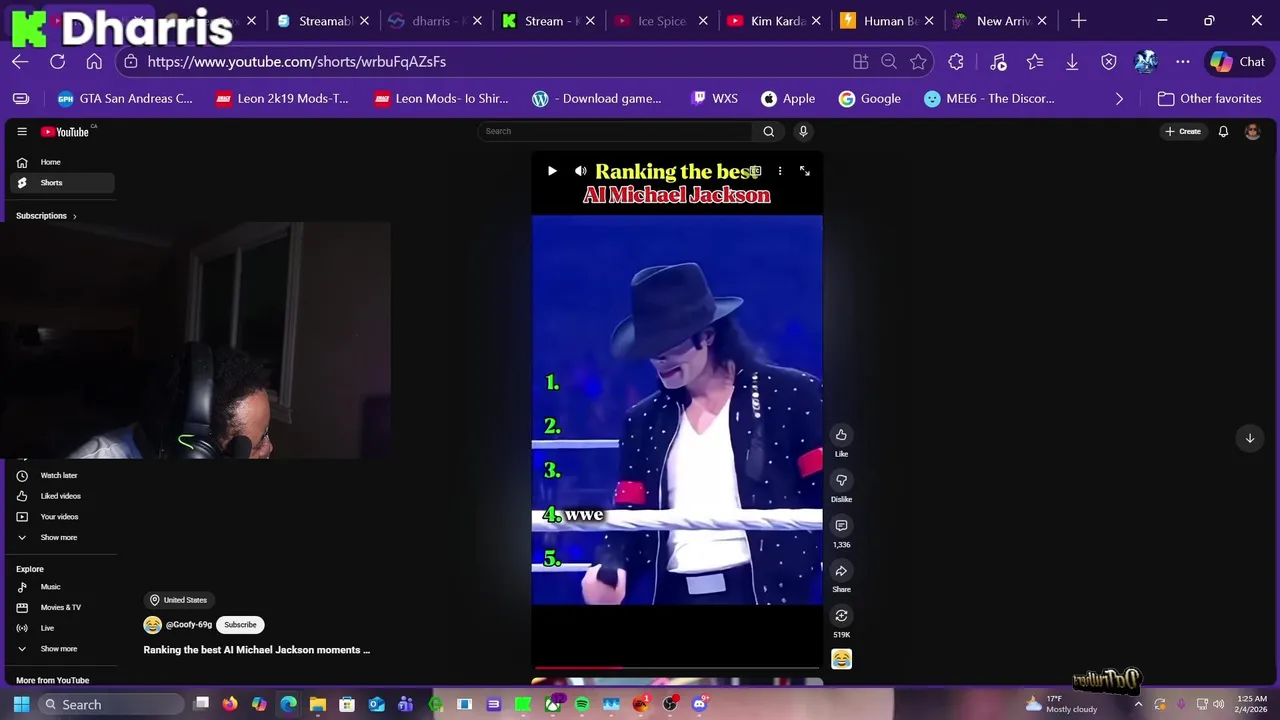
Task: Add this page to favorites with the star
Action: coord(918,61)
